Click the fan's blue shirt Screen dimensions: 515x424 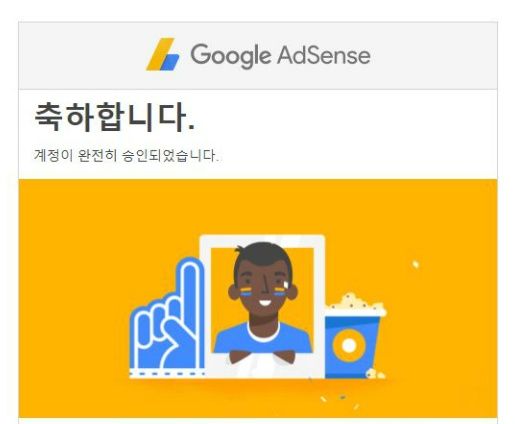263,337
